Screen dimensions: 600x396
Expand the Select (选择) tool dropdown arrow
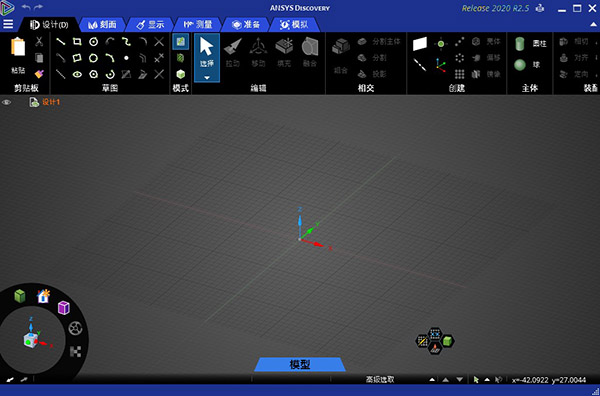pos(207,78)
